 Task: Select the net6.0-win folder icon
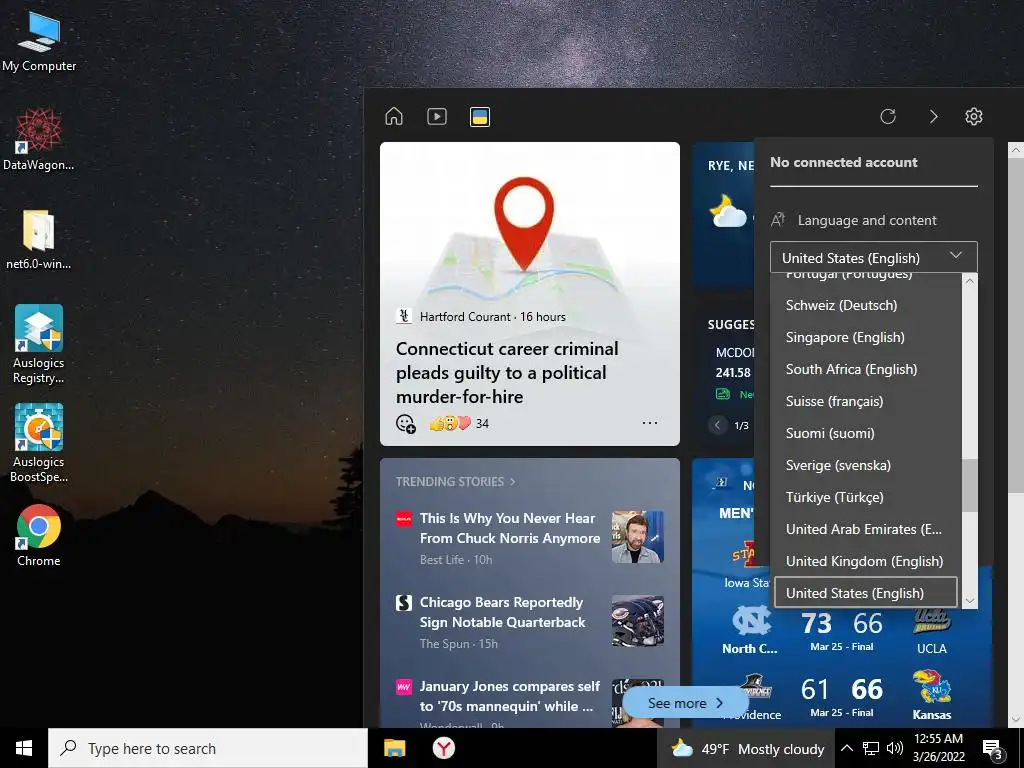pos(39,240)
